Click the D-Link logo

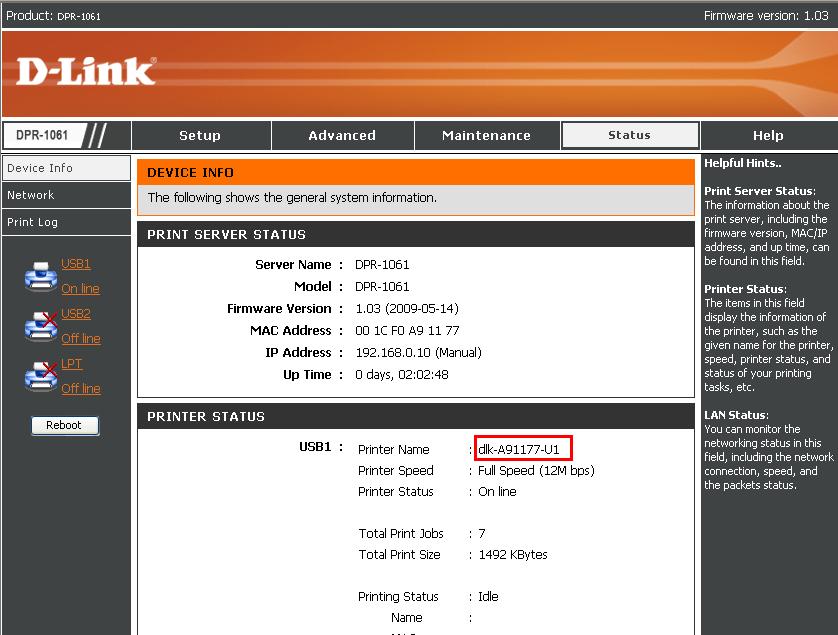click(86, 72)
